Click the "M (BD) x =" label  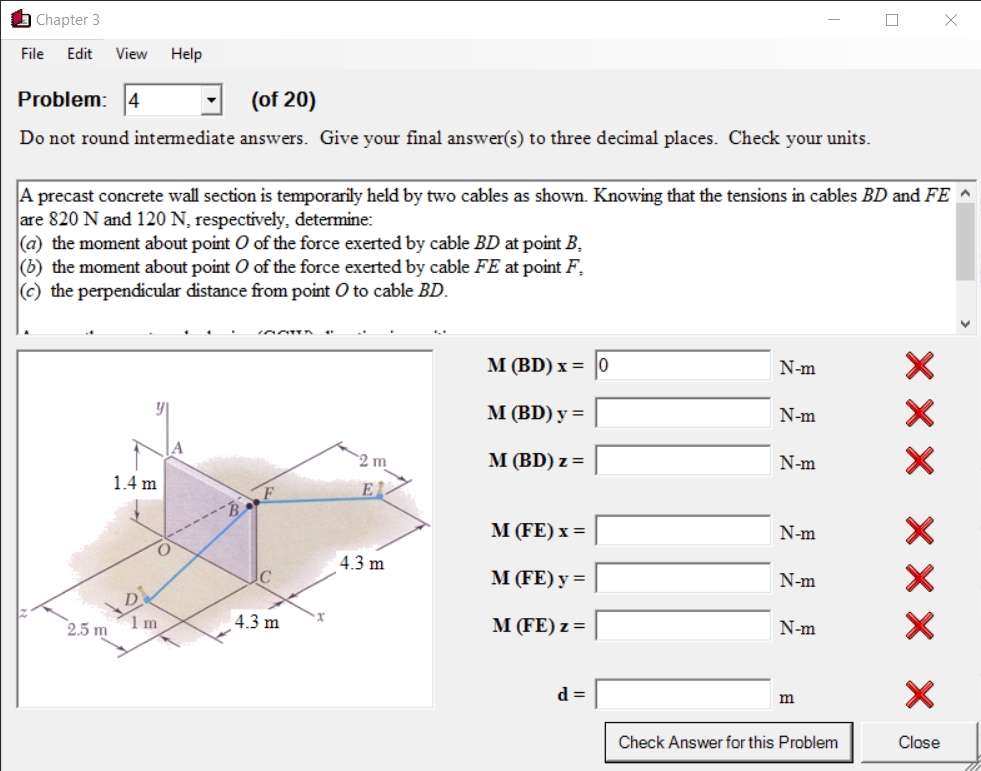tap(536, 365)
